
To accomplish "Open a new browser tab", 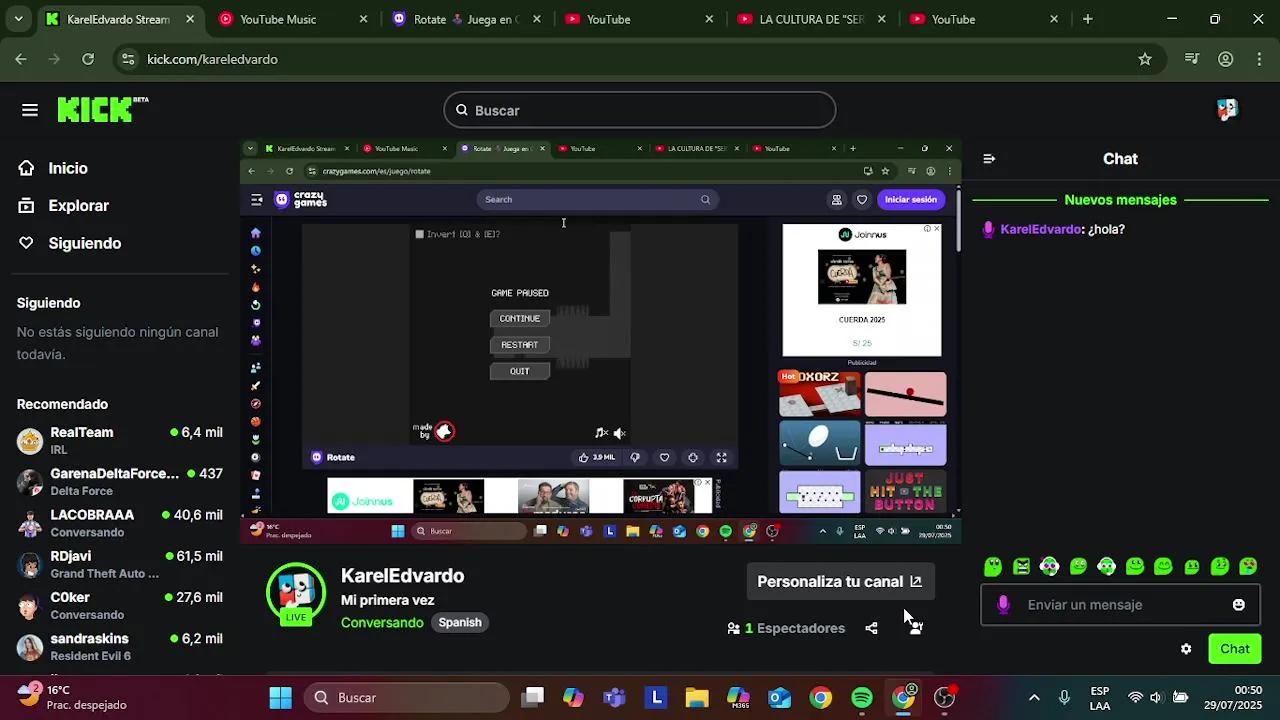I will (1087, 19).
